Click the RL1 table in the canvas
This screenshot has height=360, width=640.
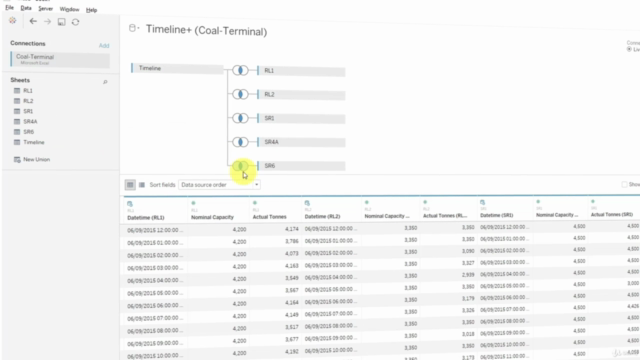tap(301, 71)
